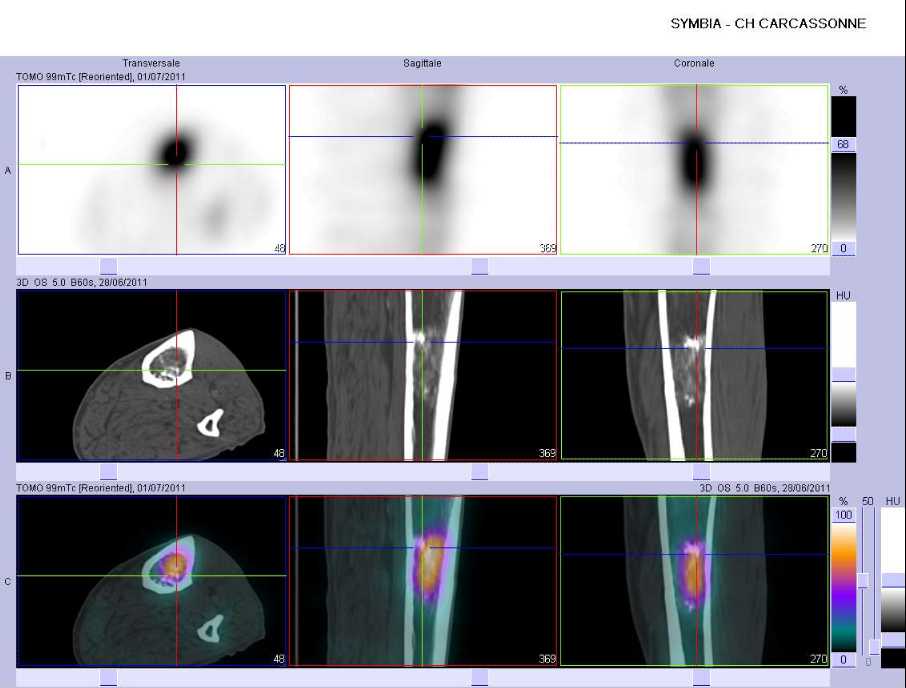
Task: Click slice slider thumb under row C coronal
Action: (x=701, y=677)
